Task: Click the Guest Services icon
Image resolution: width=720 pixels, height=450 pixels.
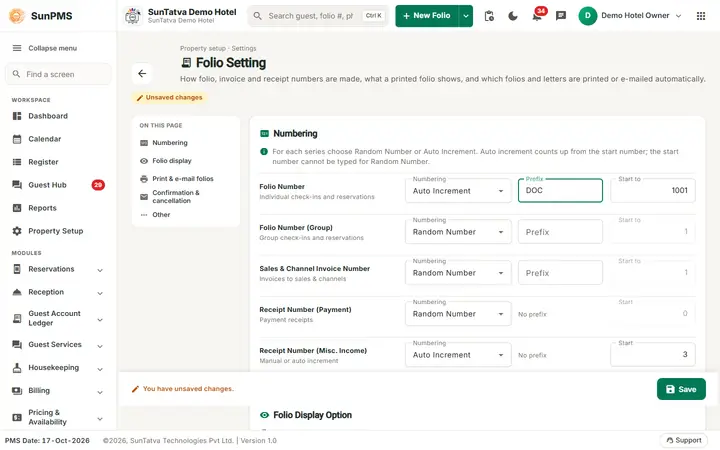Action: (17, 345)
